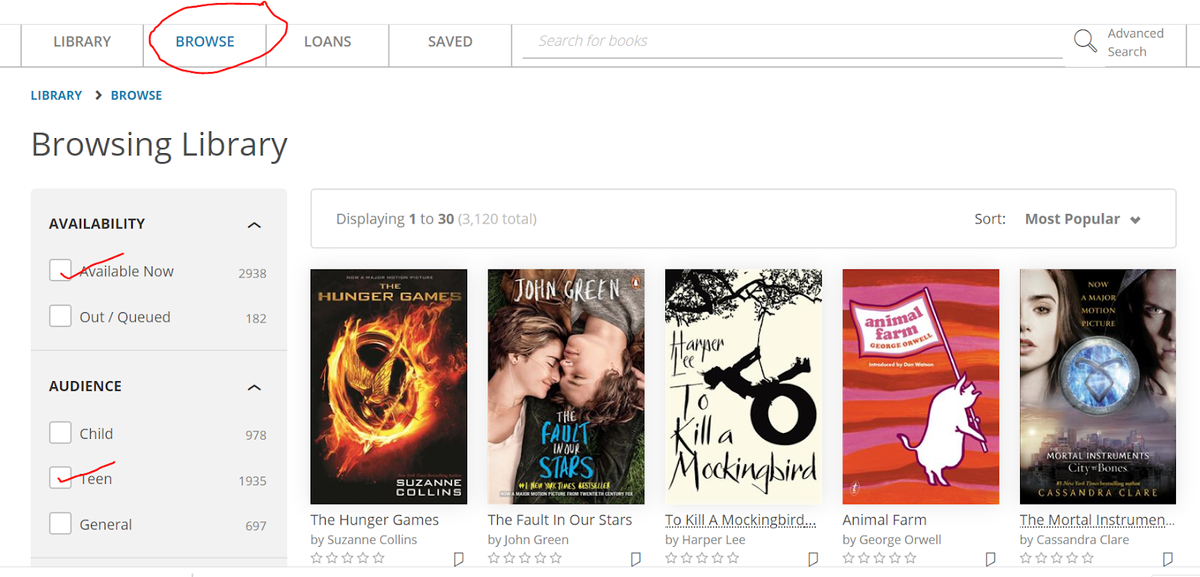The image size is (1200, 577).
Task: Click author name Cassandra Clare
Action: (1085, 540)
